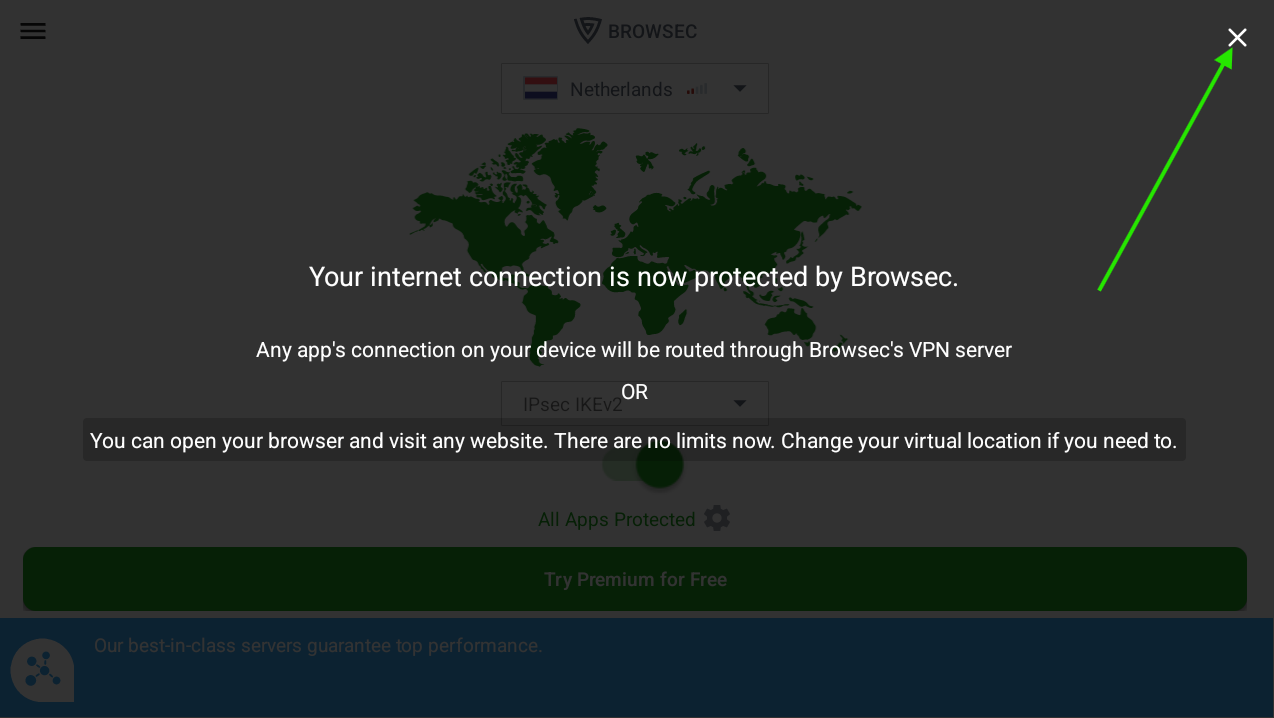Click the server signal strength icon
This screenshot has width=1274, height=718.
pos(697,90)
